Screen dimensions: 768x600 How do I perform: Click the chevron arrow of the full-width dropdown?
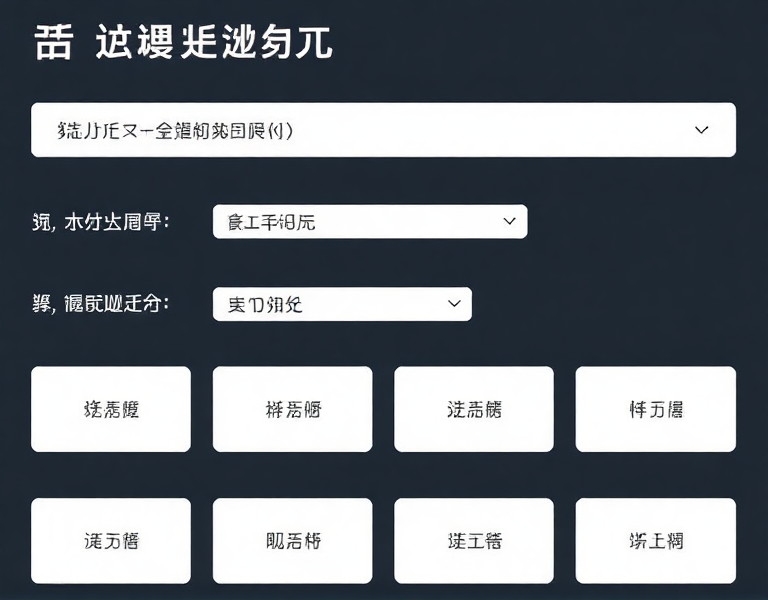701,130
